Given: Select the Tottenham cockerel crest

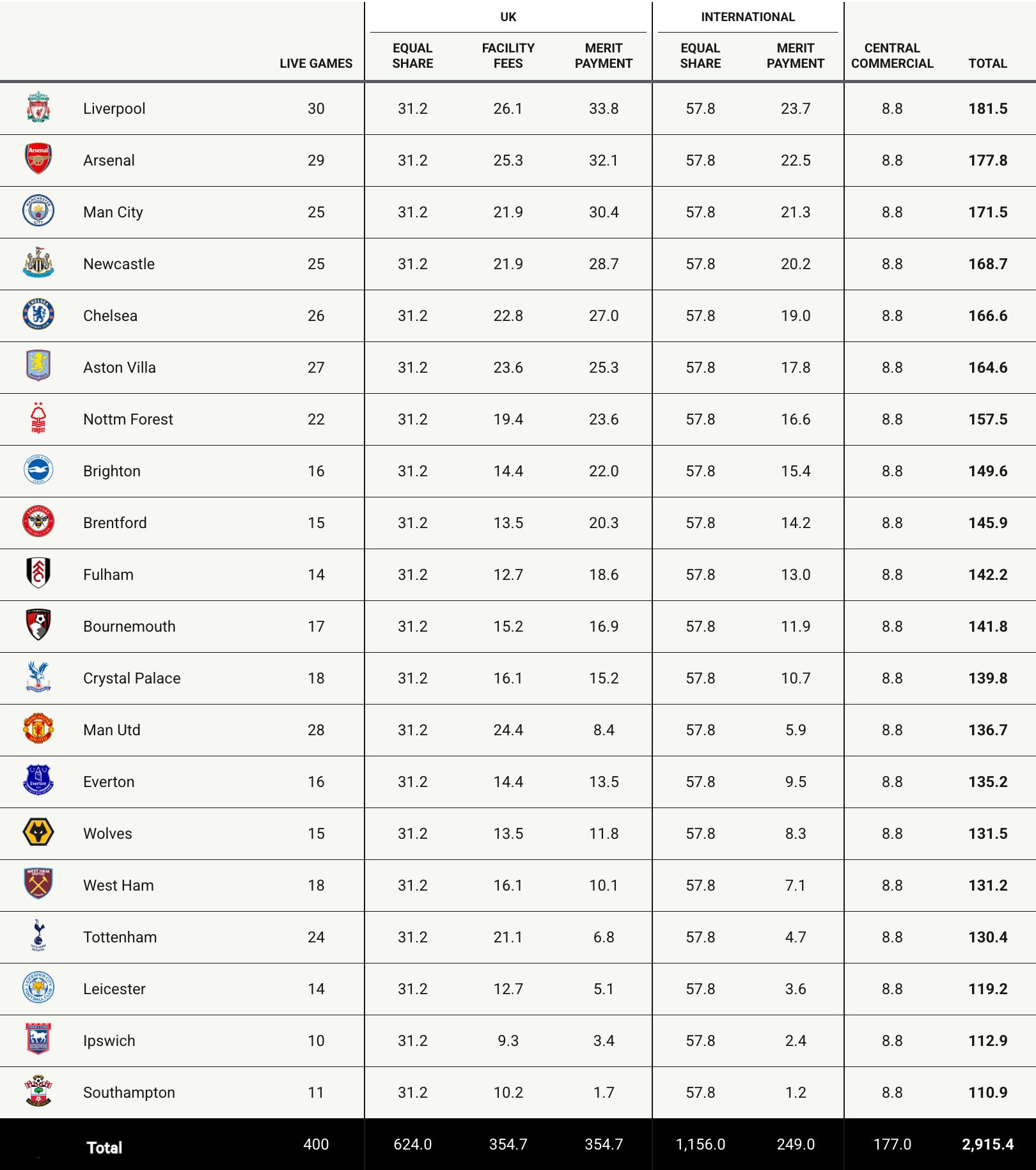Looking at the screenshot, I should tap(38, 936).
